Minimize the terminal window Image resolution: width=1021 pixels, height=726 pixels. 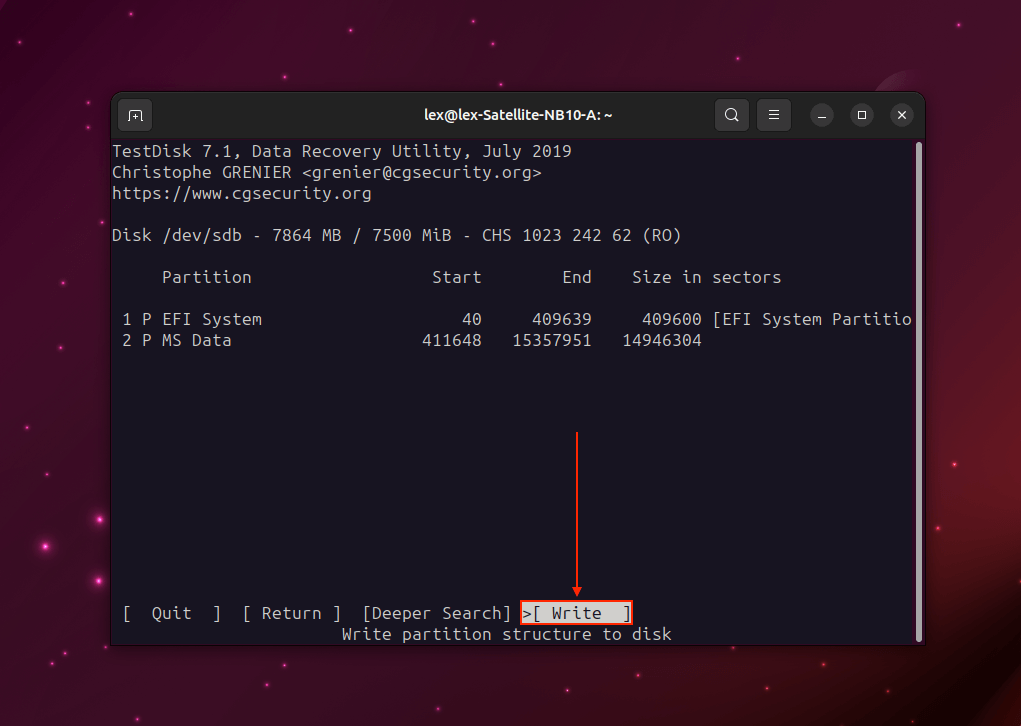pyautogui.click(x=822, y=115)
